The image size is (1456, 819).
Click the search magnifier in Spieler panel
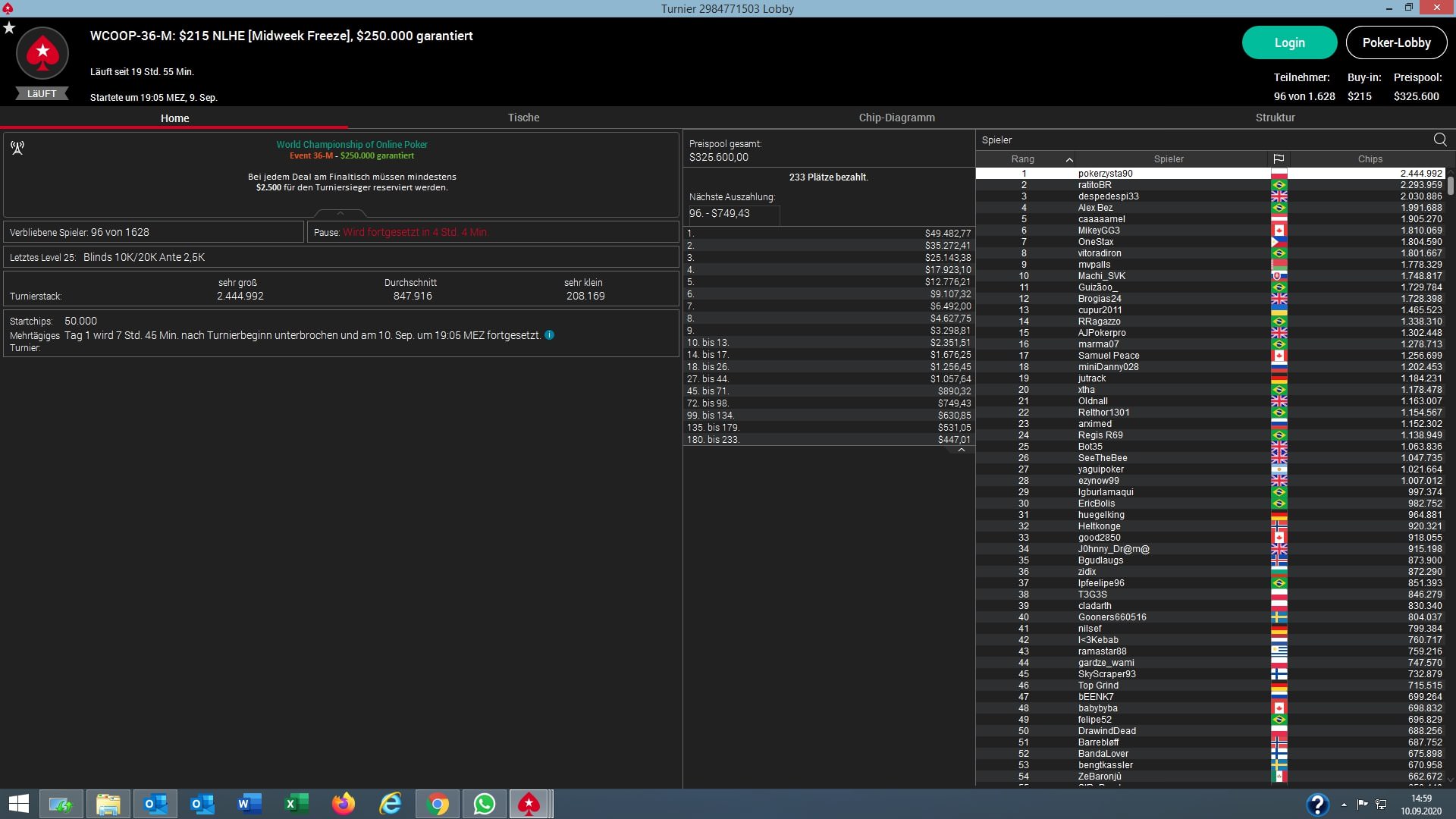coord(1439,140)
